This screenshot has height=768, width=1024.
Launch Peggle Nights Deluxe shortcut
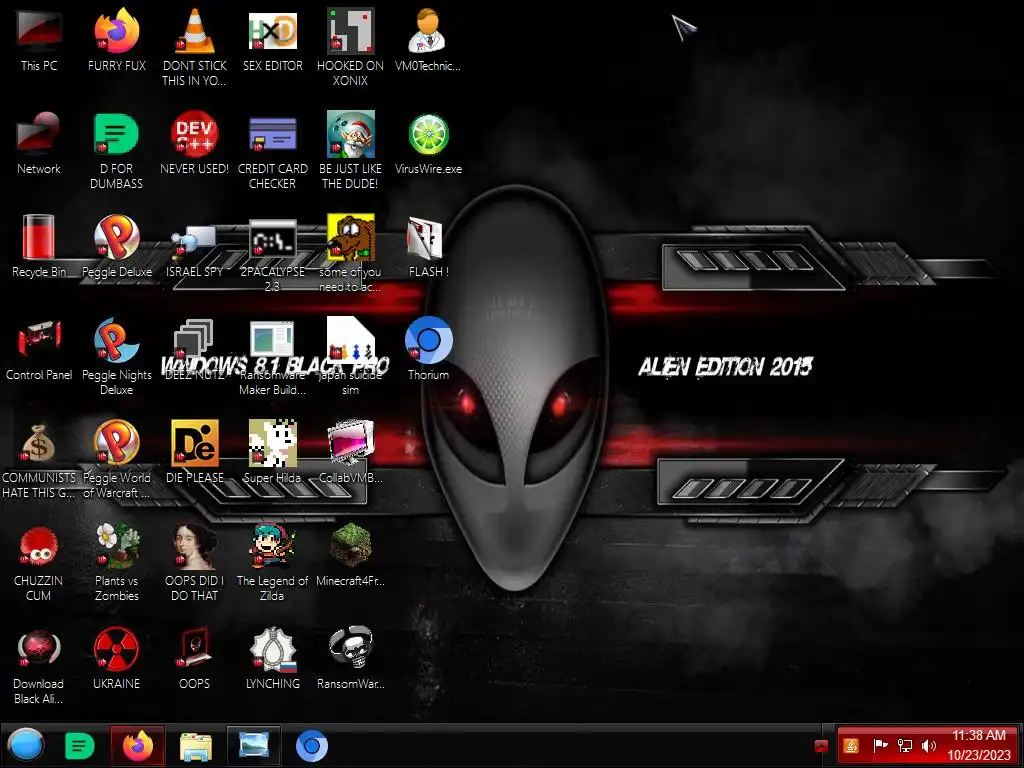[x=117, y=357]
